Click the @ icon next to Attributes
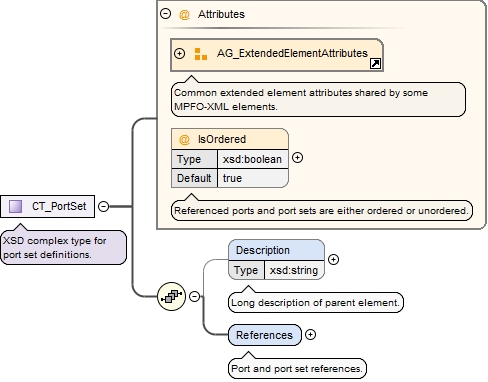The image size is (488, 382). (184, 15)
